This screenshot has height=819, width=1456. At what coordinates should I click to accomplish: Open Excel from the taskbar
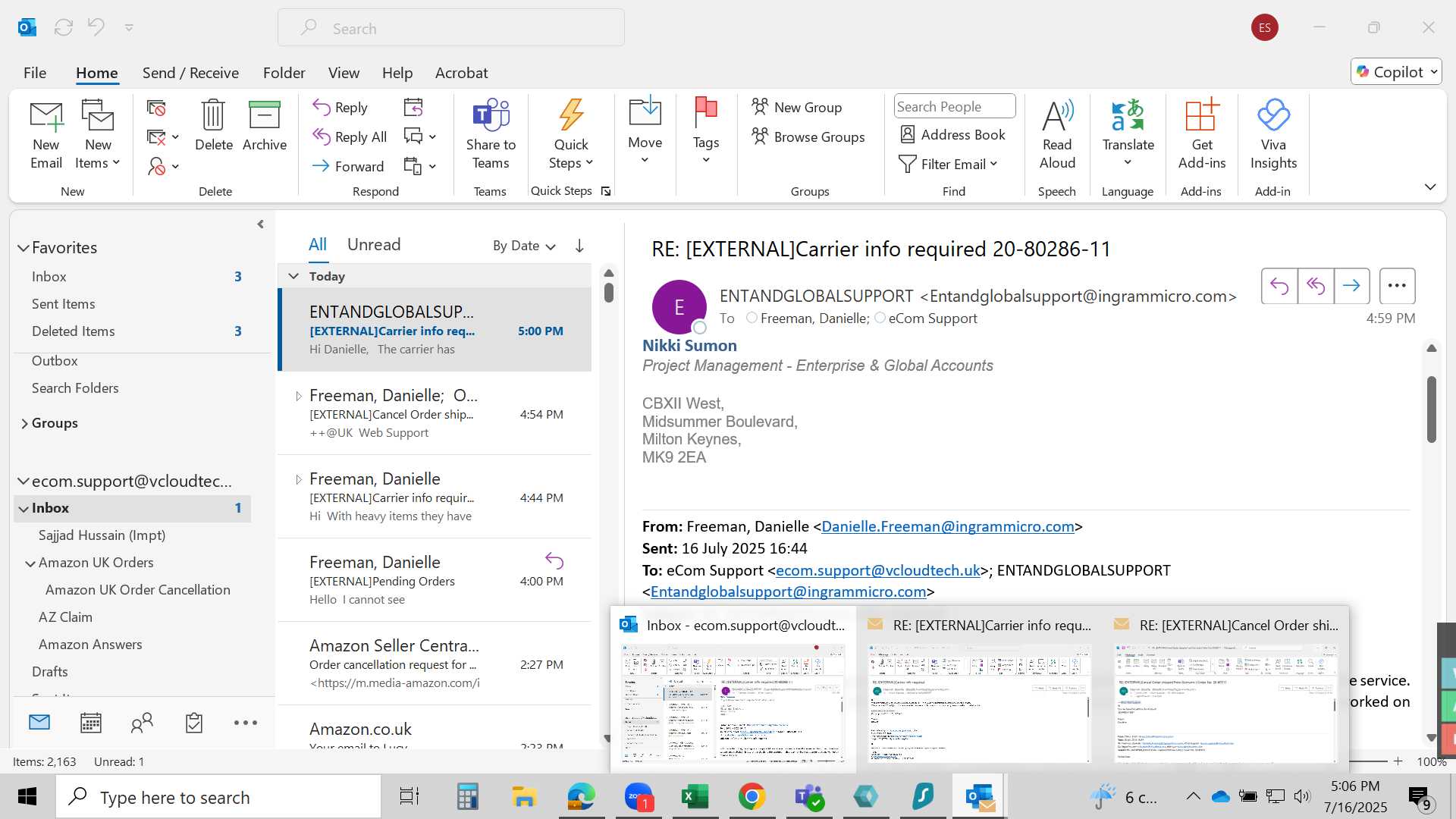[x=695, y=796]
